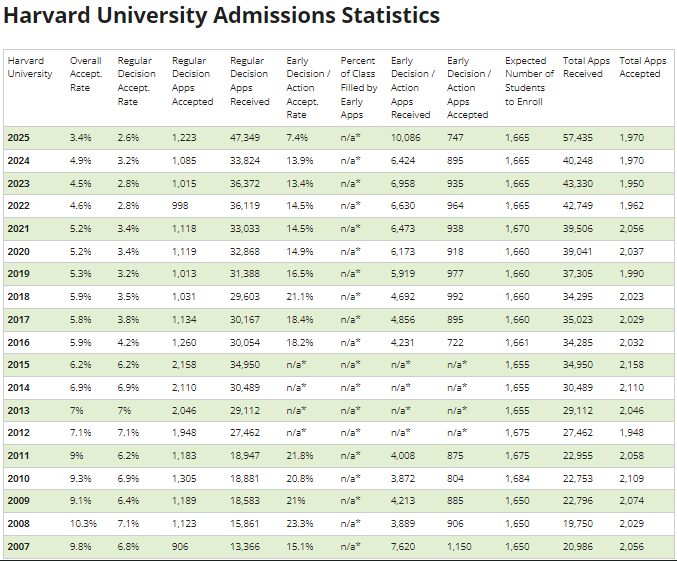Click the 2007 year row label

19,547
